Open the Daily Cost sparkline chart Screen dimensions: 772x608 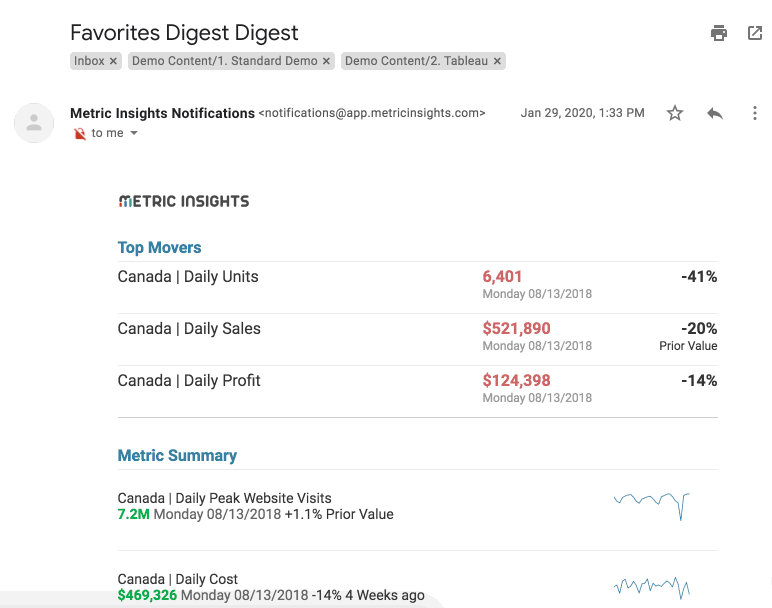[x=651, y=587]
